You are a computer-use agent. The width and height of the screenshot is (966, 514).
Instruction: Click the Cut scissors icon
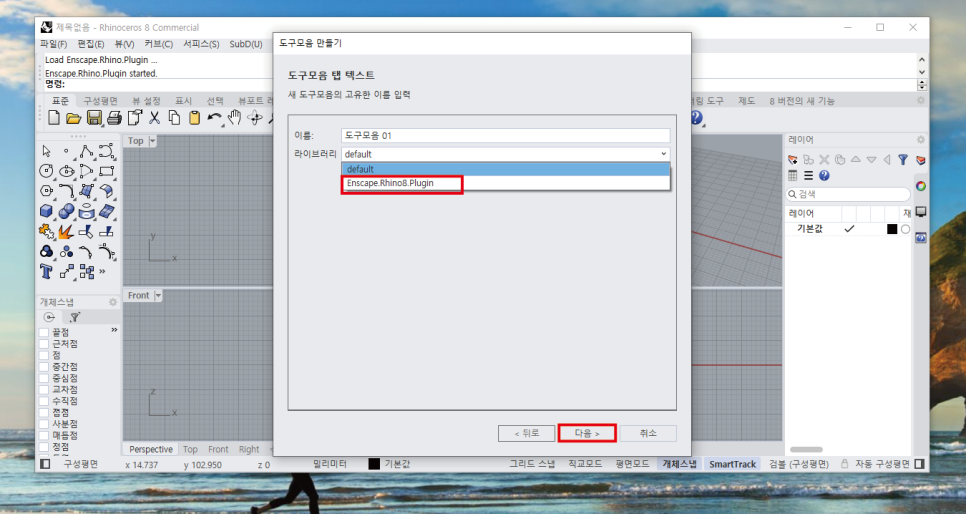coord(154,118)
